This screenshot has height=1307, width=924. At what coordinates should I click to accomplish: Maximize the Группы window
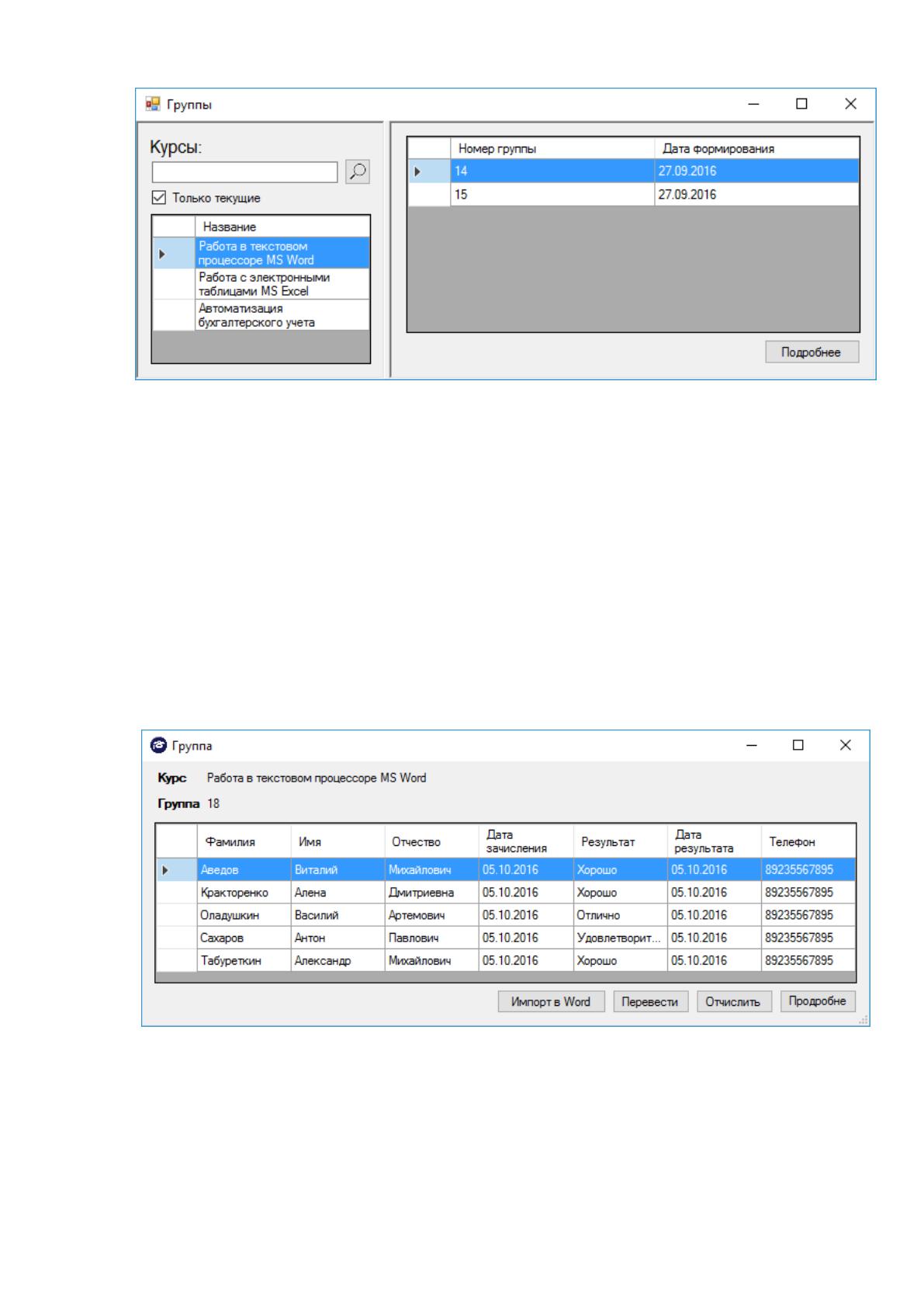coord(802,104)
